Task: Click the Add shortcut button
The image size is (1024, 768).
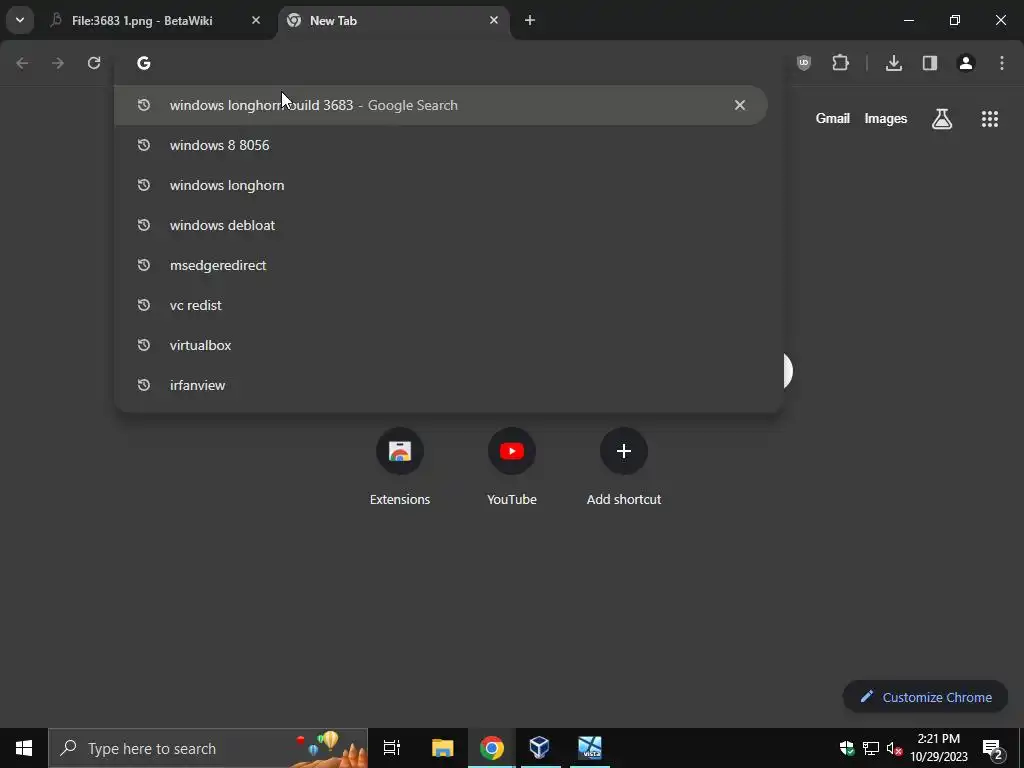Action: pyautogui.click(x=624, y=468)
